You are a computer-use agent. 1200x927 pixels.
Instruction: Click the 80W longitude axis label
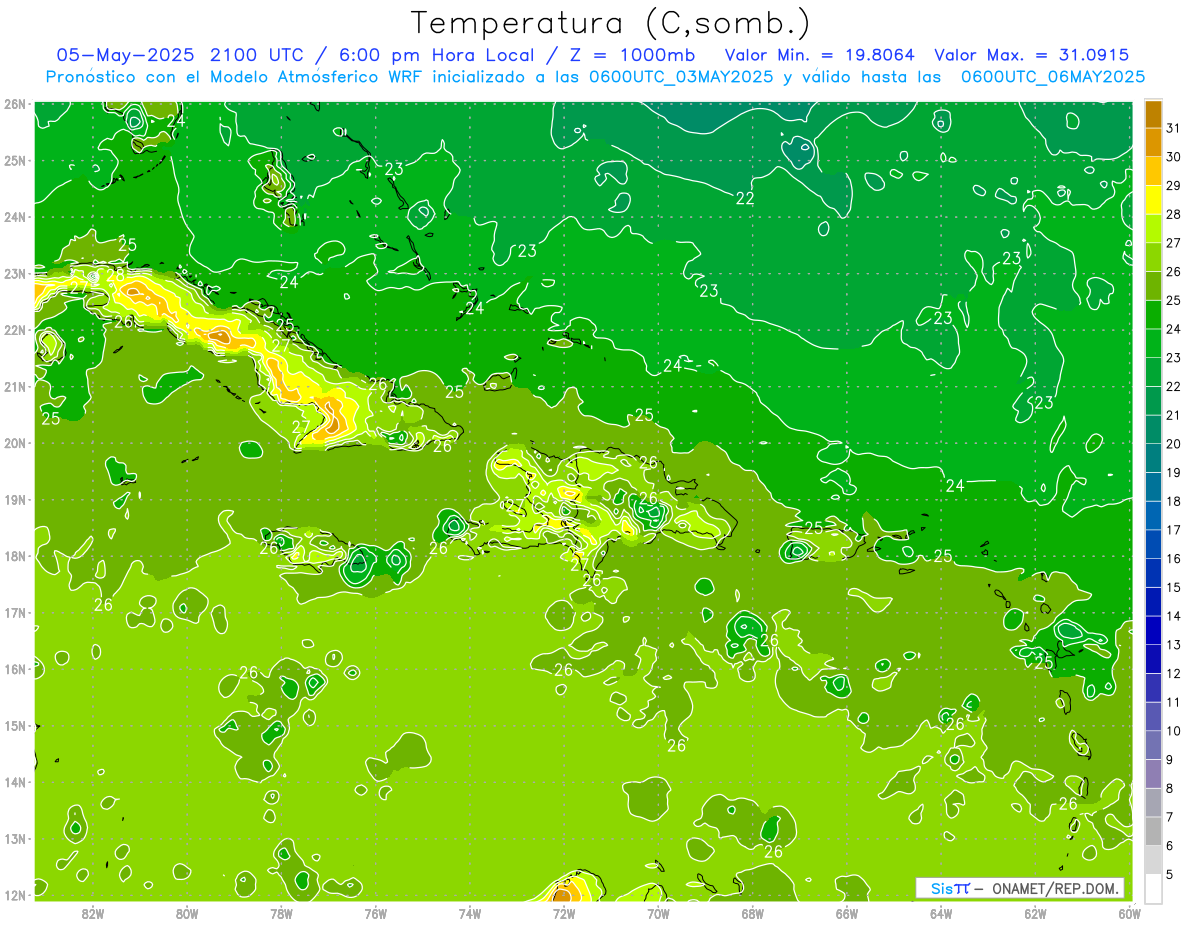[187, 914]
